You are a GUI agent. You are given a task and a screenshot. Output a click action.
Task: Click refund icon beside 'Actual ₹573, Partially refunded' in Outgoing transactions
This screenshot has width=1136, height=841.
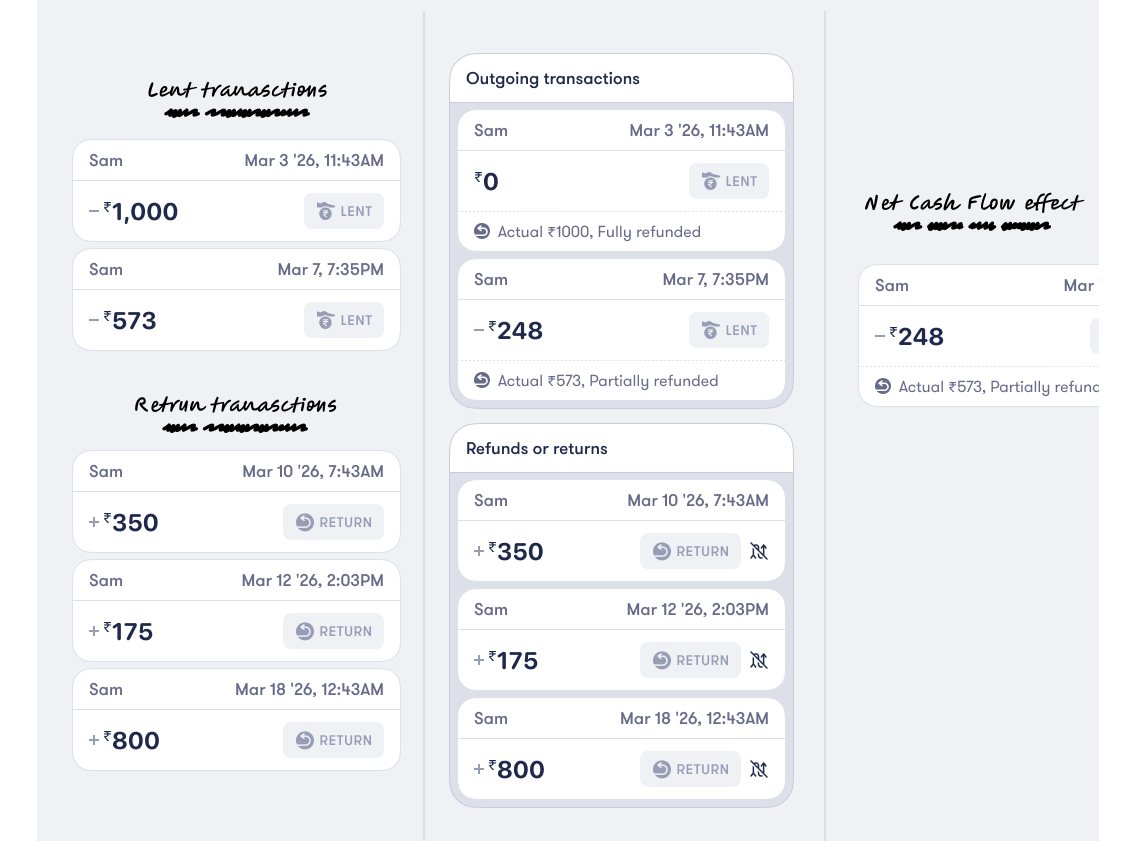[482, 381]
